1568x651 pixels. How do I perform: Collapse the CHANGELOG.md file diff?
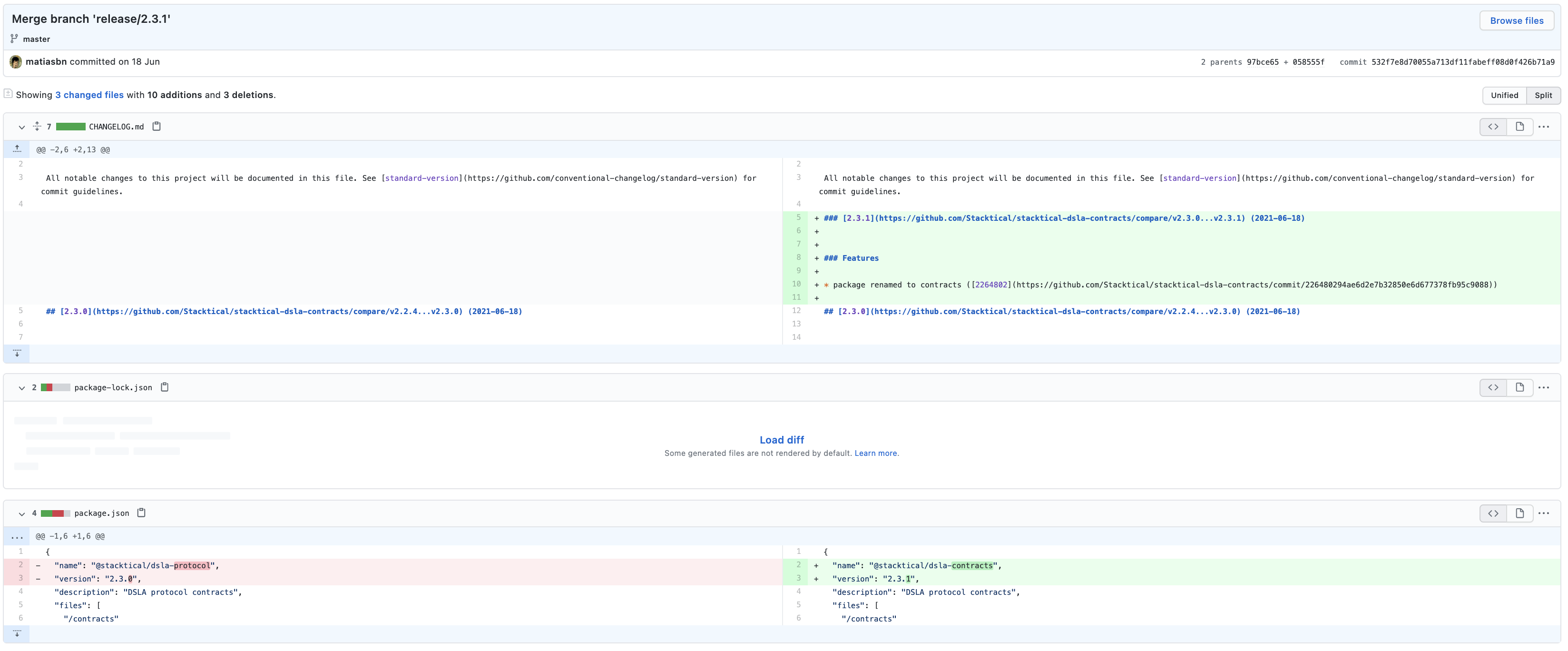point(22,127)
